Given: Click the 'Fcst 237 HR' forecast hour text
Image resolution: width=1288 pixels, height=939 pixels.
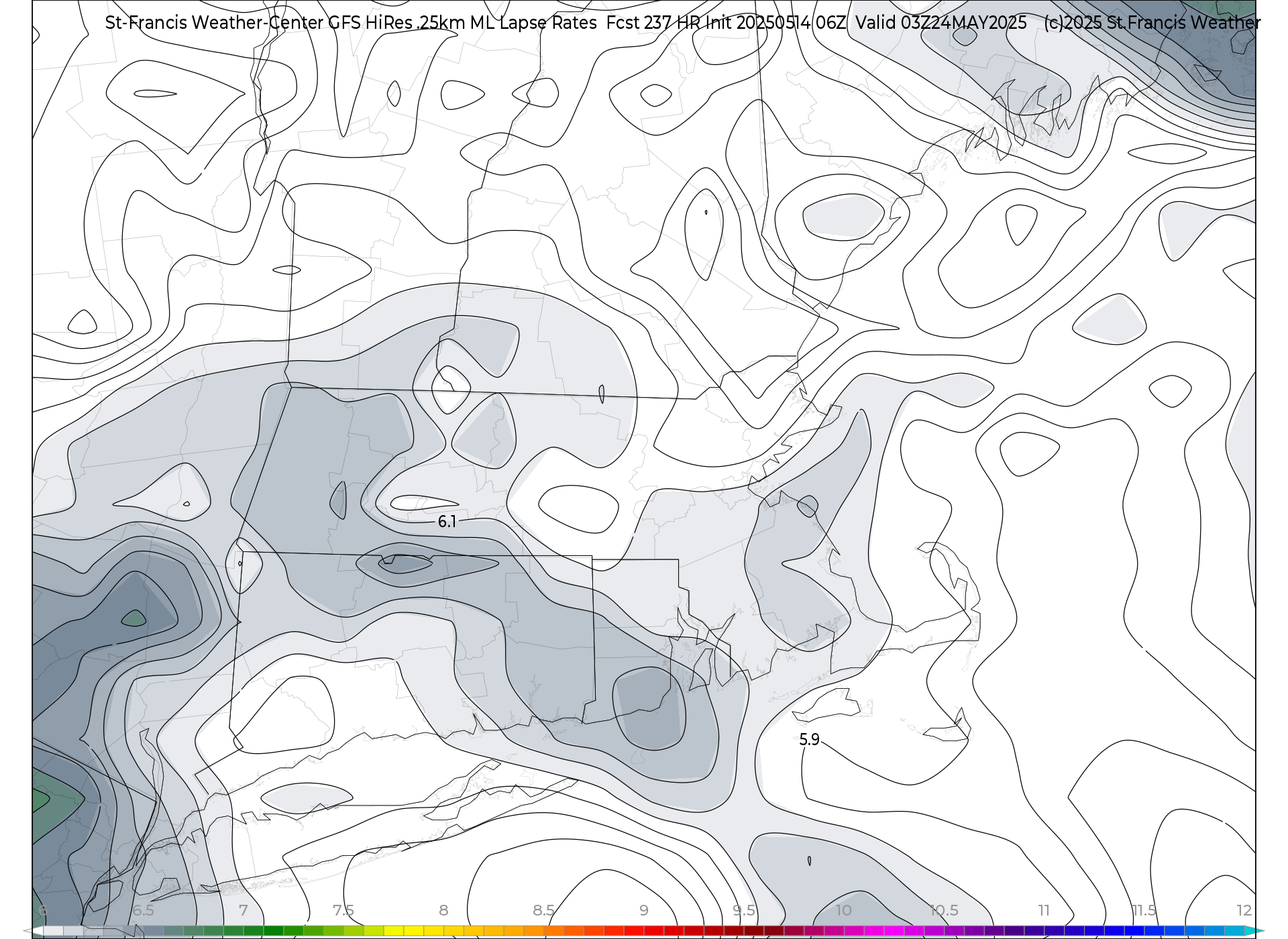Looking at the screenshot, I should coord(653,23).
